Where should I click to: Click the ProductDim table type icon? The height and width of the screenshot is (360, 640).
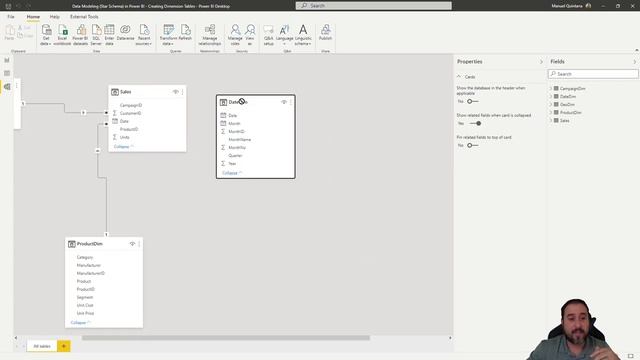click(72, 244)
